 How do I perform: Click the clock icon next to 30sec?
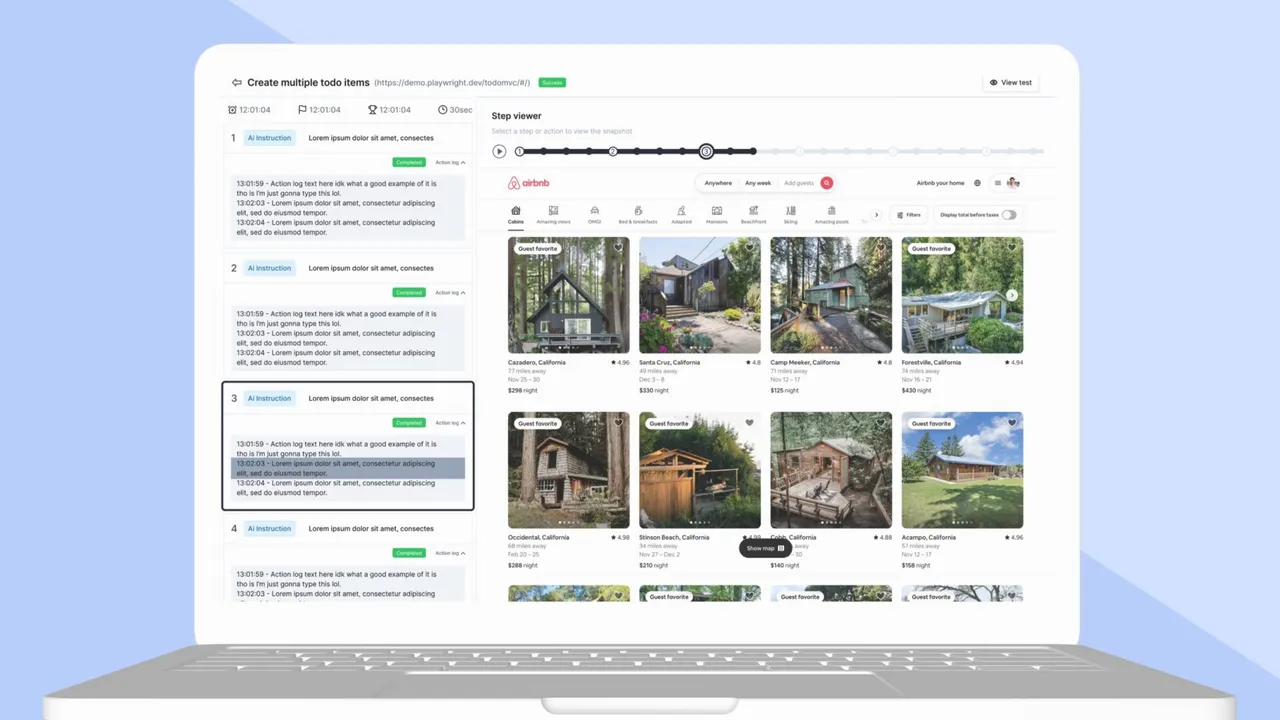tap(442, 110)
